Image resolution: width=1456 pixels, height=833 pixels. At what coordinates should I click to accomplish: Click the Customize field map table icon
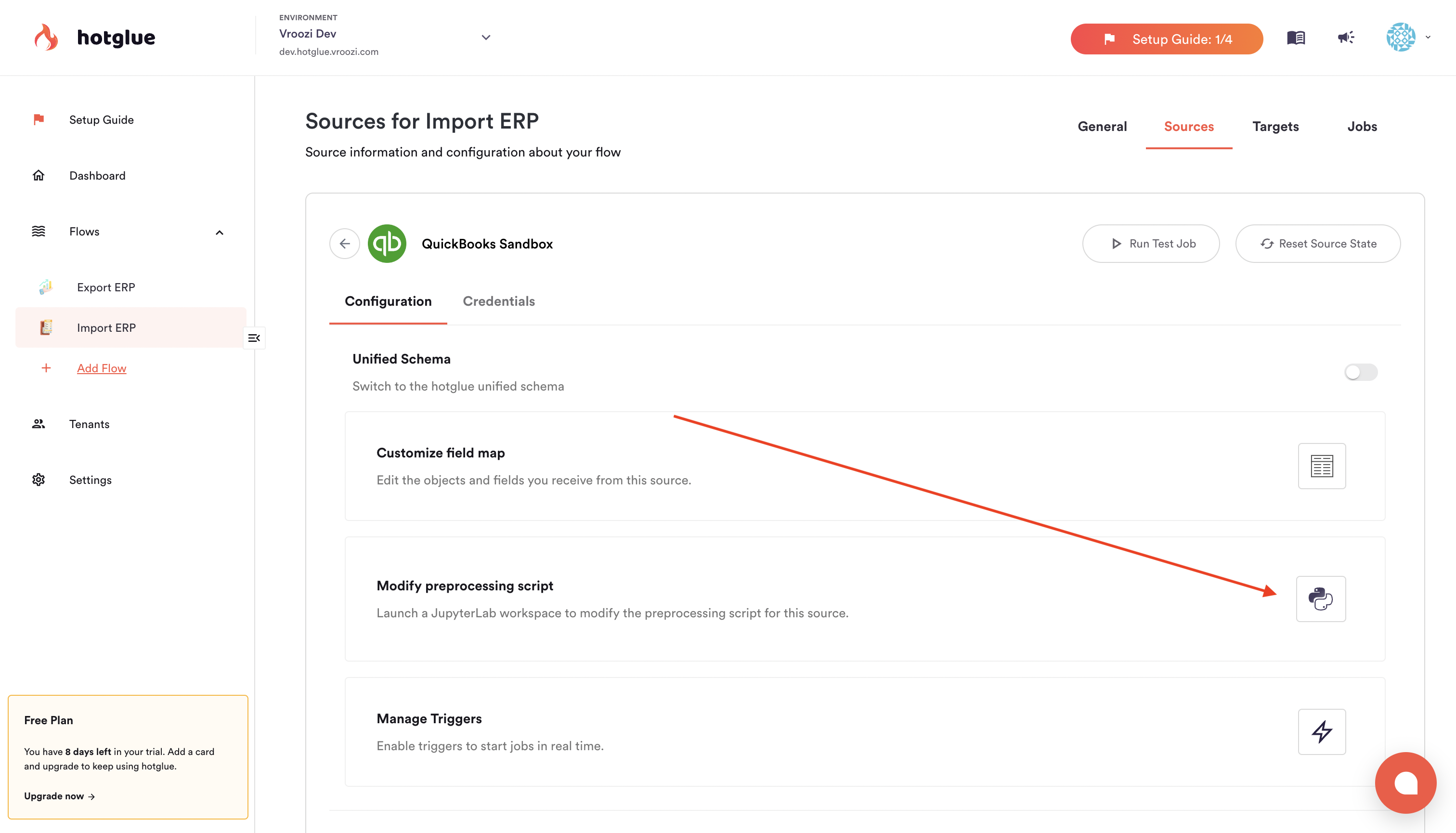1322,466
